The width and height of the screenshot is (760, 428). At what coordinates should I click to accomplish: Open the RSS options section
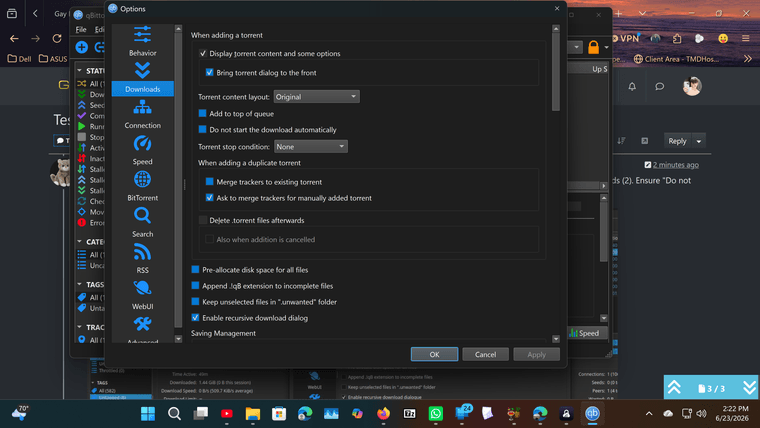pyautogui.click(x=142, y=259)
